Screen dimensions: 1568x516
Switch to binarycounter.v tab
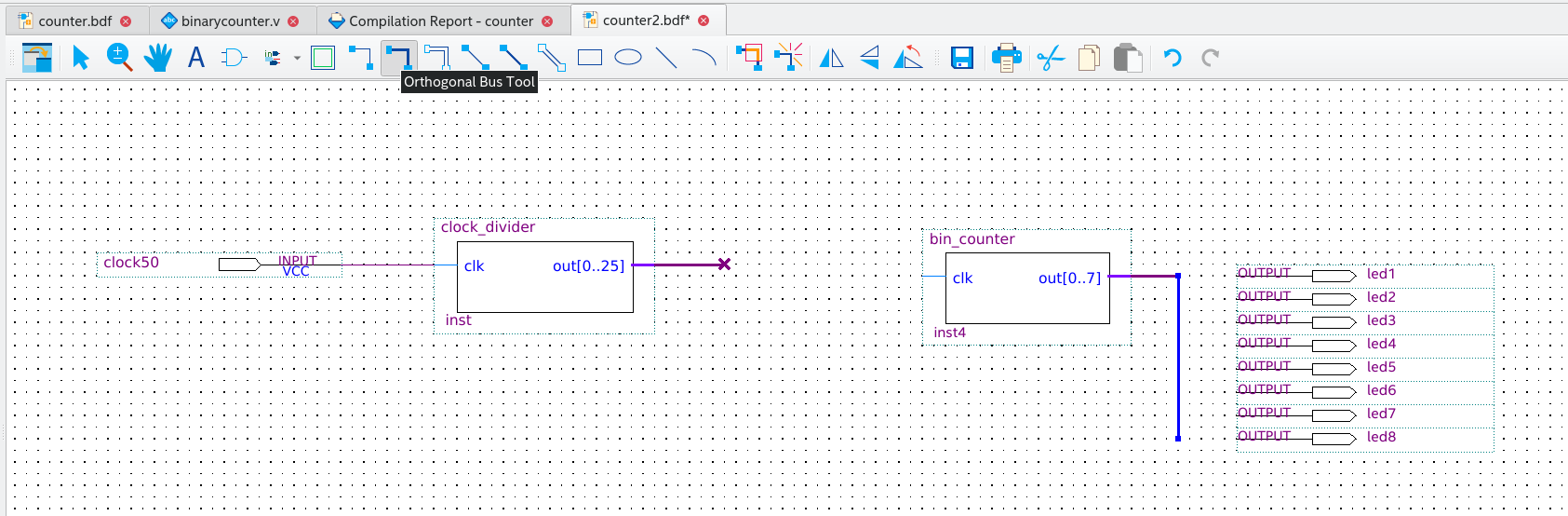click(x=230, y=20)
